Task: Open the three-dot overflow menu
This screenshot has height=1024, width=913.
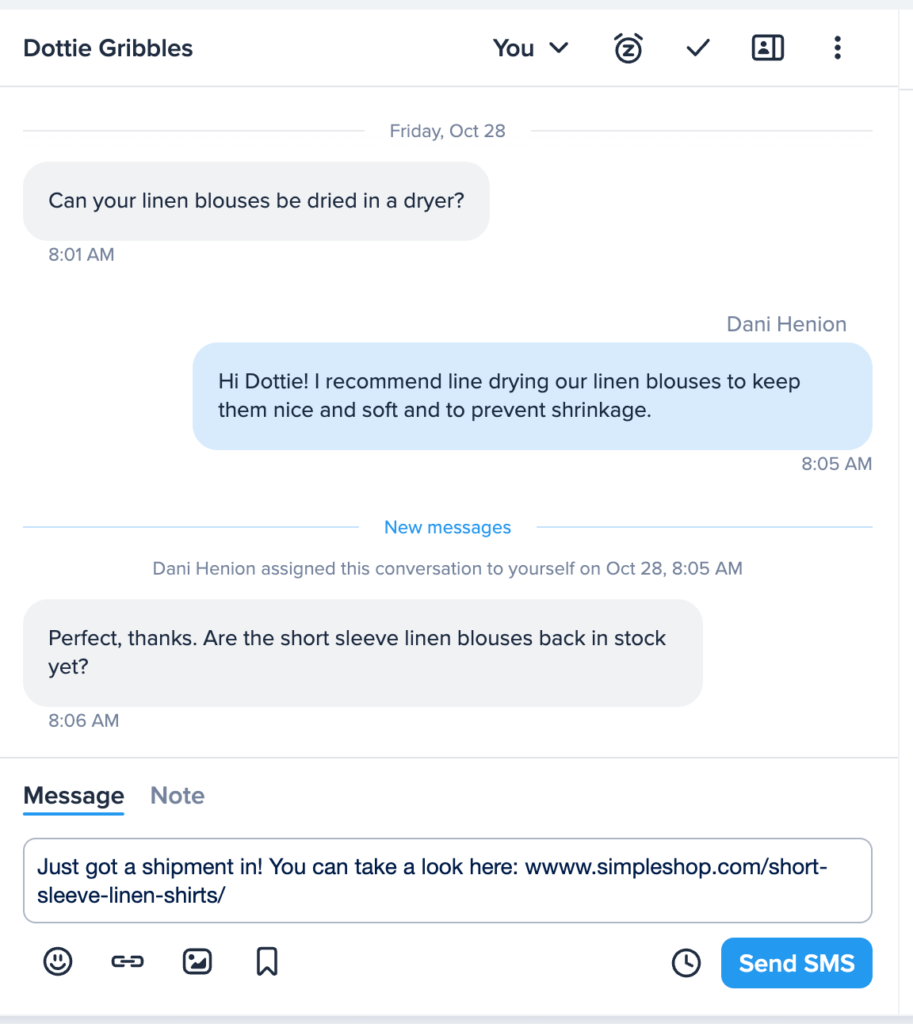Action: pyautogui.click(x=837, y=47)
